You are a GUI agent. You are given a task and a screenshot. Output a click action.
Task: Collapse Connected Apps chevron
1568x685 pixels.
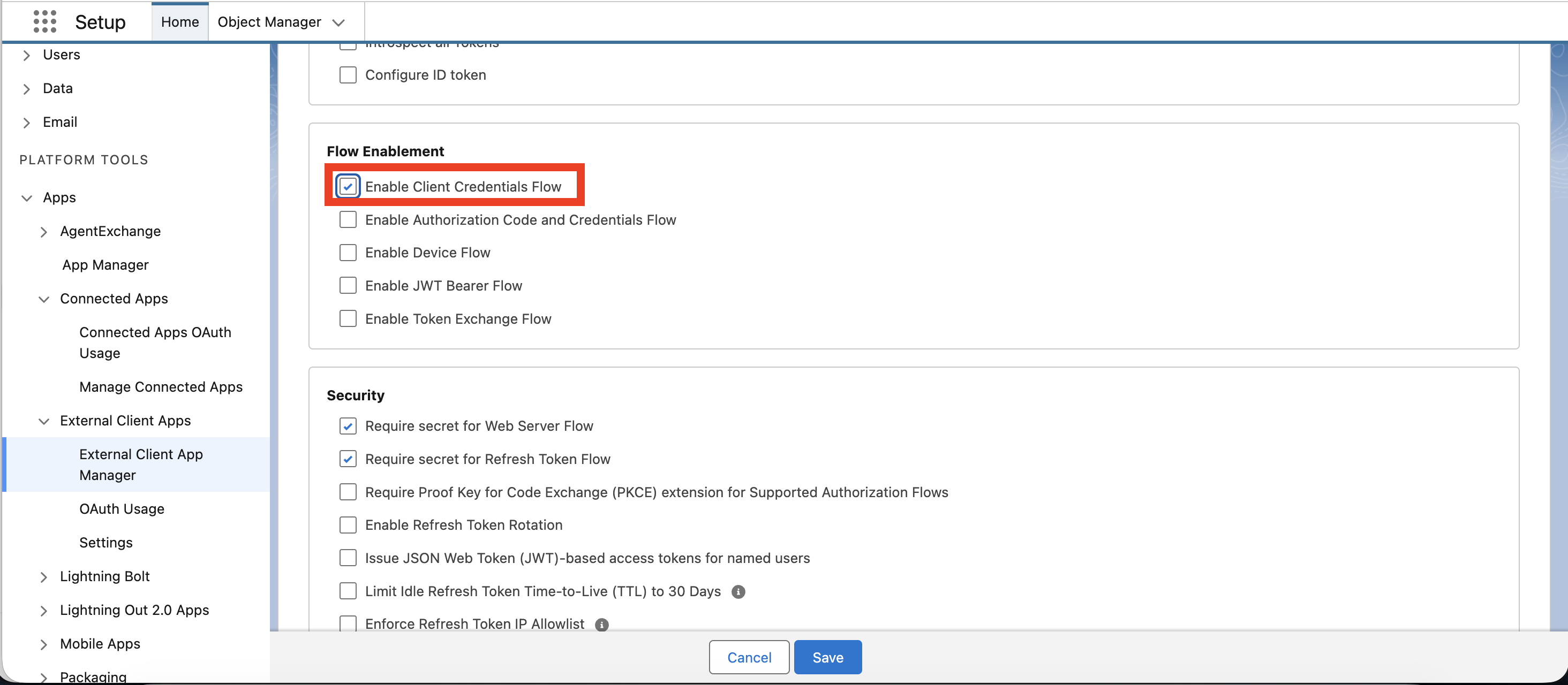43,299
